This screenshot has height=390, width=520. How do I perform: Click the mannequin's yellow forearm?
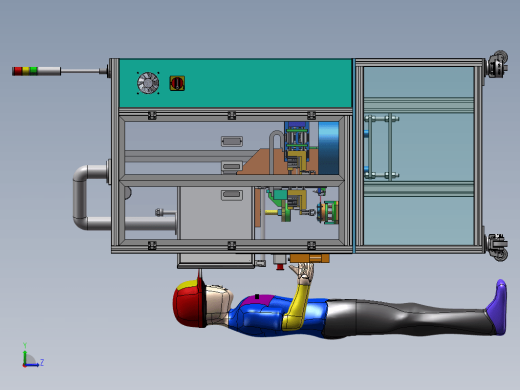[297, 307]
